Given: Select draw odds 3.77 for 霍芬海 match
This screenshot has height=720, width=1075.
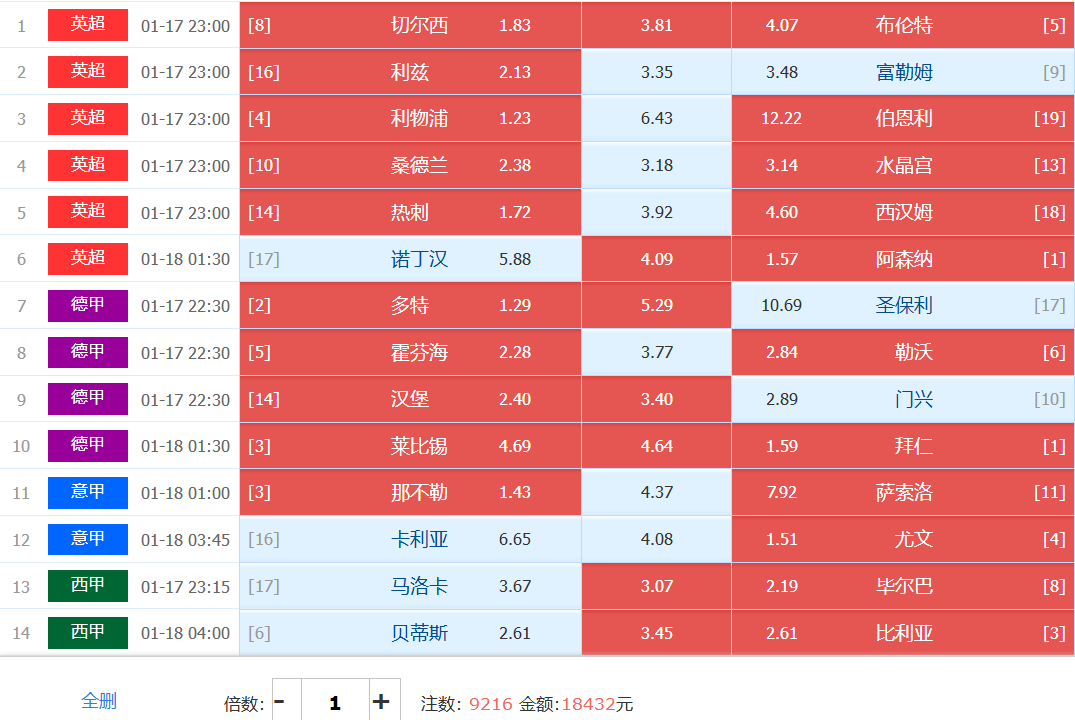Looking at the screenshot, I should [656, 352].
